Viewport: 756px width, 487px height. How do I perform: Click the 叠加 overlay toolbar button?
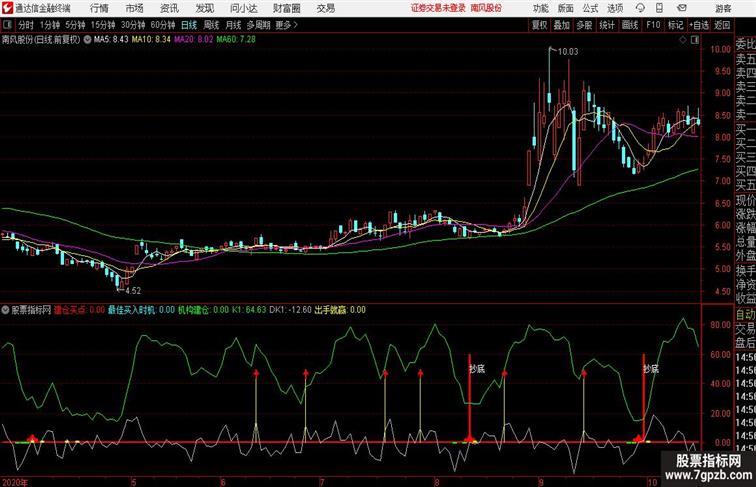[x=562, y=25]
